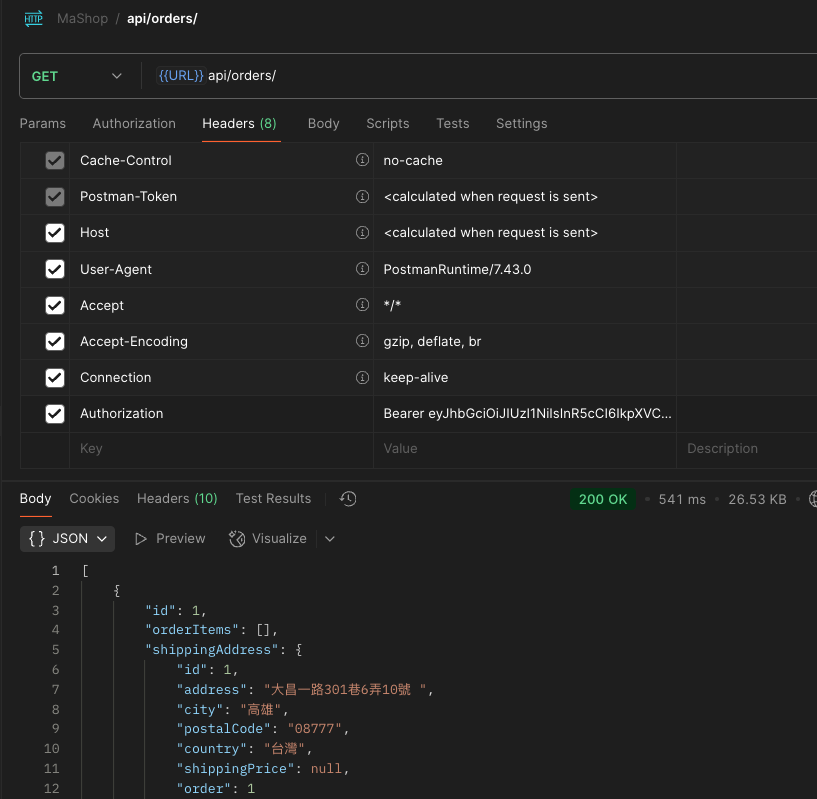This screenshot has width=817, height=799.
Task: Disable the Authorization header checkbox
Action: (x=55, y=414)
